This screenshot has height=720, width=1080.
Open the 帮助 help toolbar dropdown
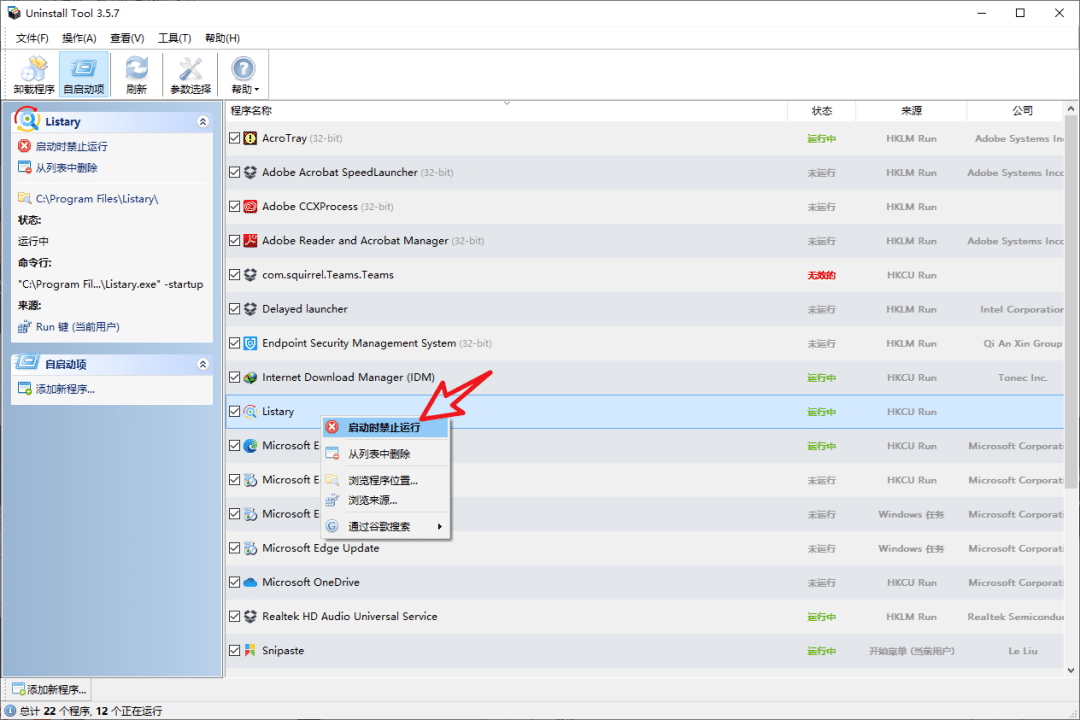pyautogui.click(x=244, y=74)
